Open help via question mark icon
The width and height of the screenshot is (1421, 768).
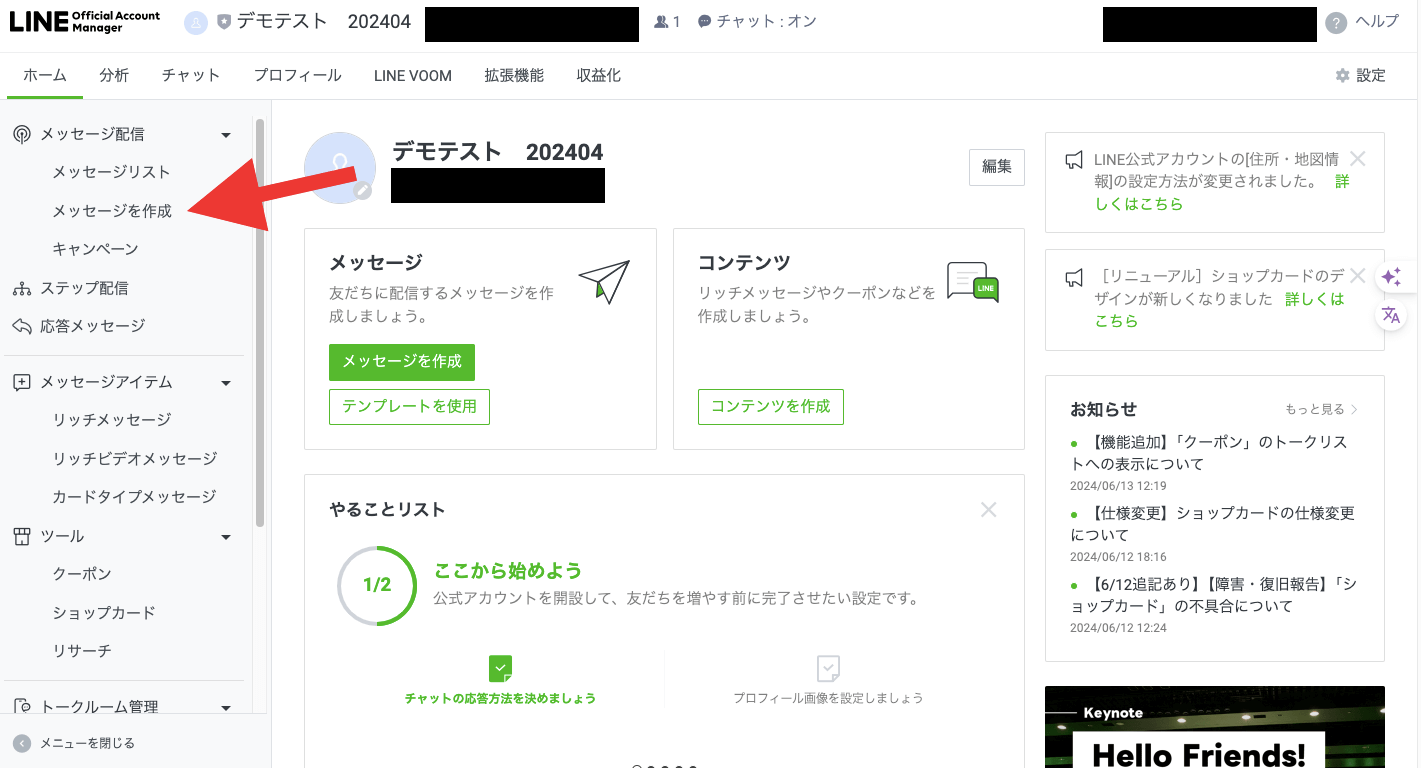tap(1336, 23)
